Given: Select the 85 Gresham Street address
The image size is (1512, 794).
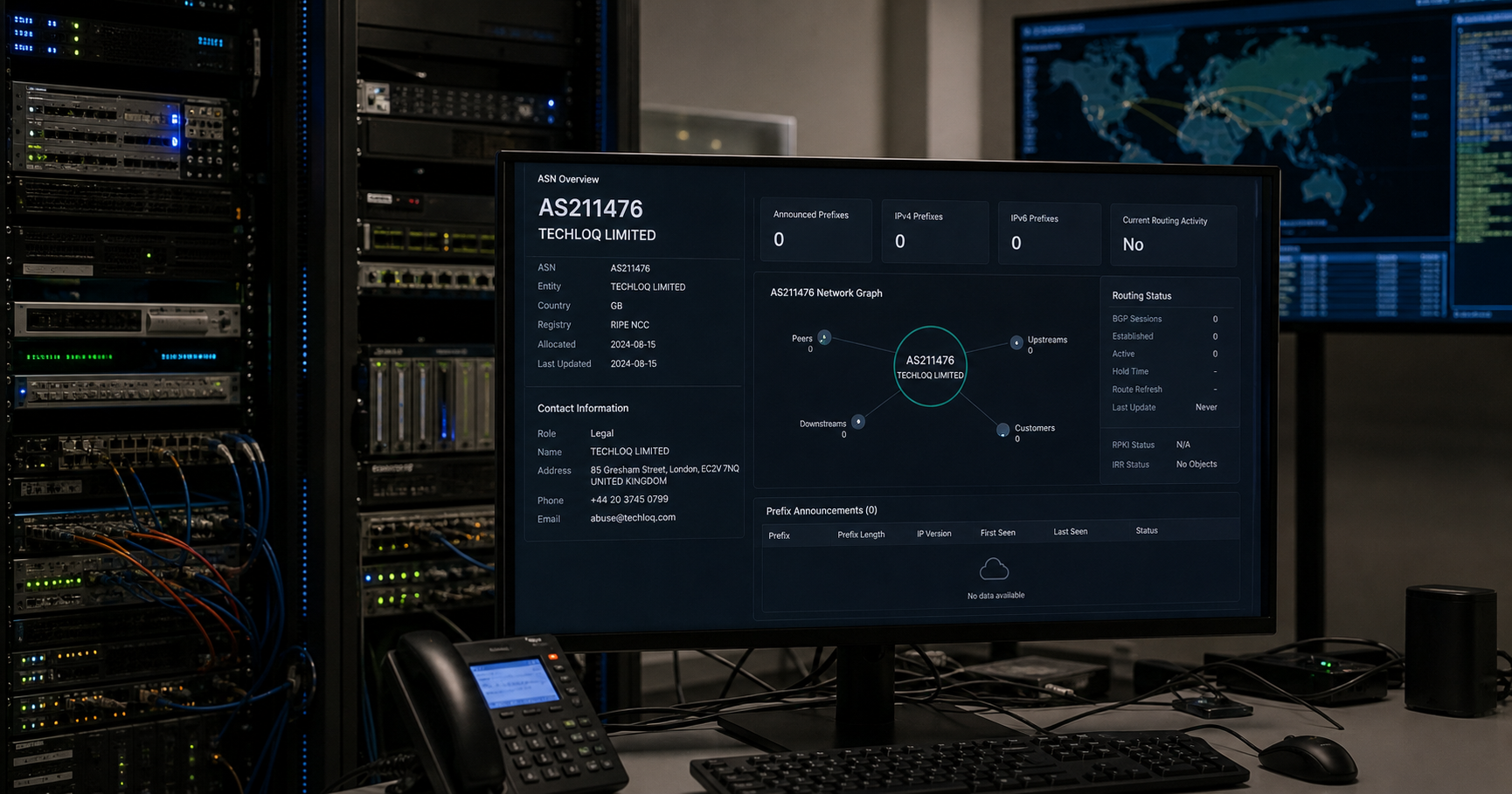Looking at the screenshot, I should [x=664, y=475].
